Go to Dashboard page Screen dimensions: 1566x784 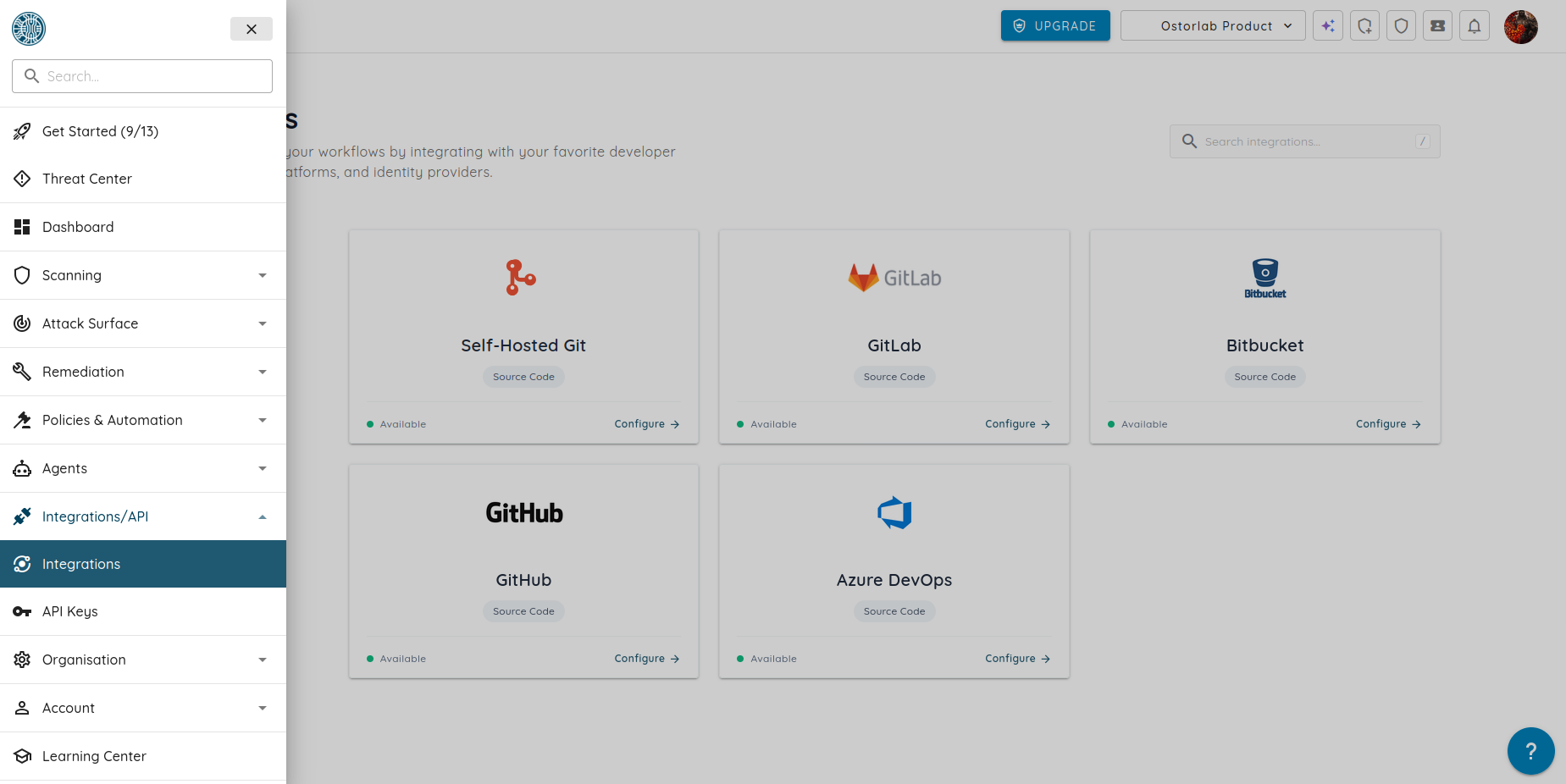click(x=143, y=227)
